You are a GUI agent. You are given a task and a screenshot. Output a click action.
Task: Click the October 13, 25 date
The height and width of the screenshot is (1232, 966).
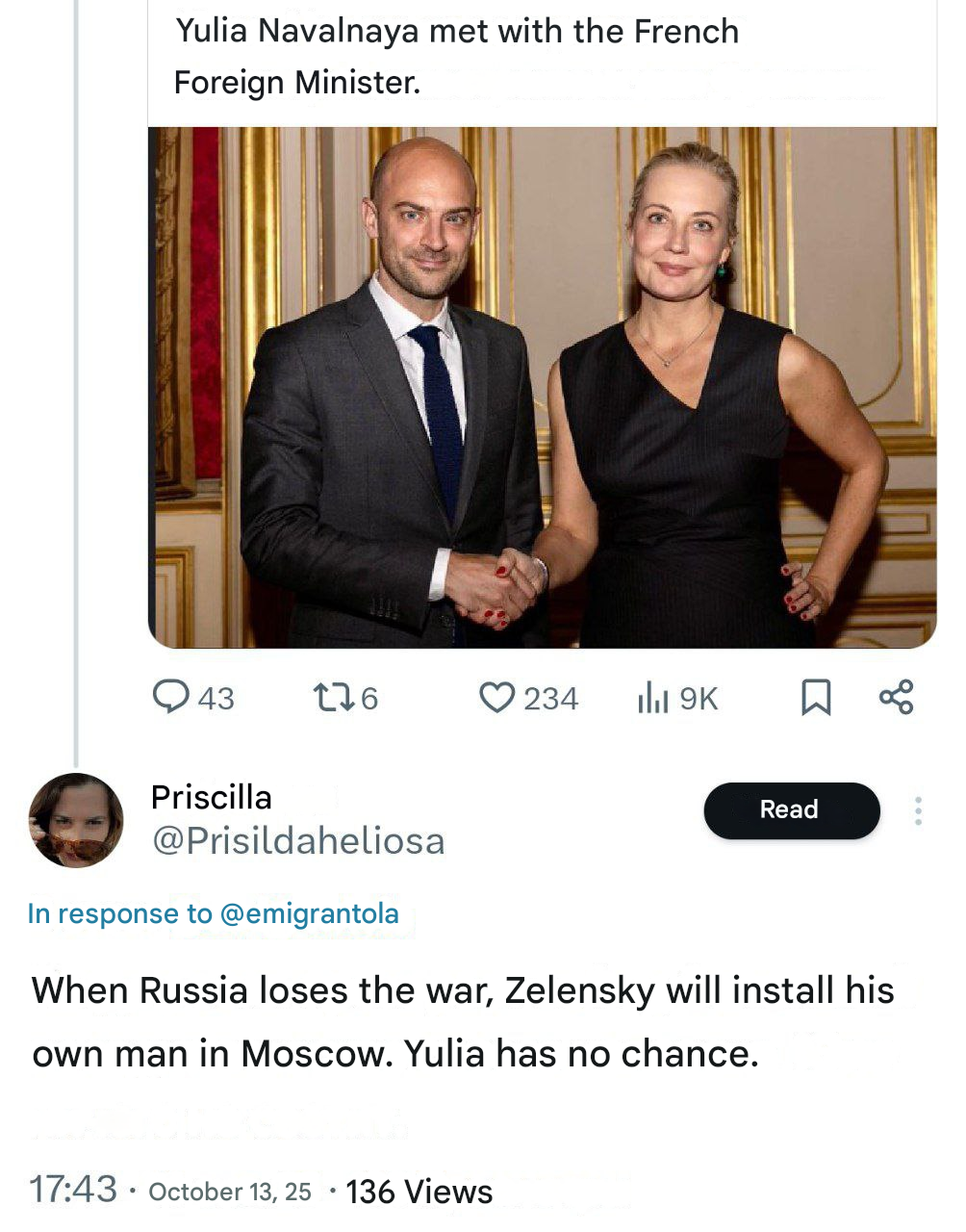[x=230, y=1192]
